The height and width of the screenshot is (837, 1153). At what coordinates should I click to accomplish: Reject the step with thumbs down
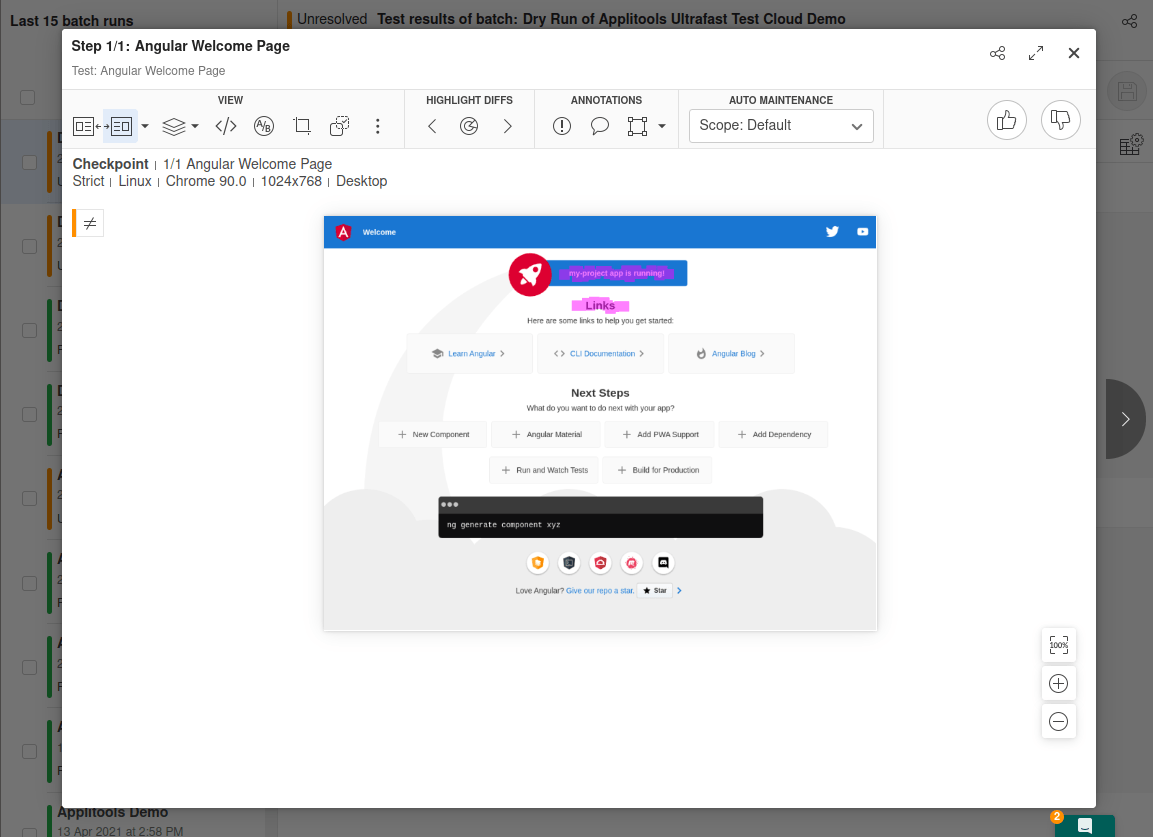tap(1061, 121)
